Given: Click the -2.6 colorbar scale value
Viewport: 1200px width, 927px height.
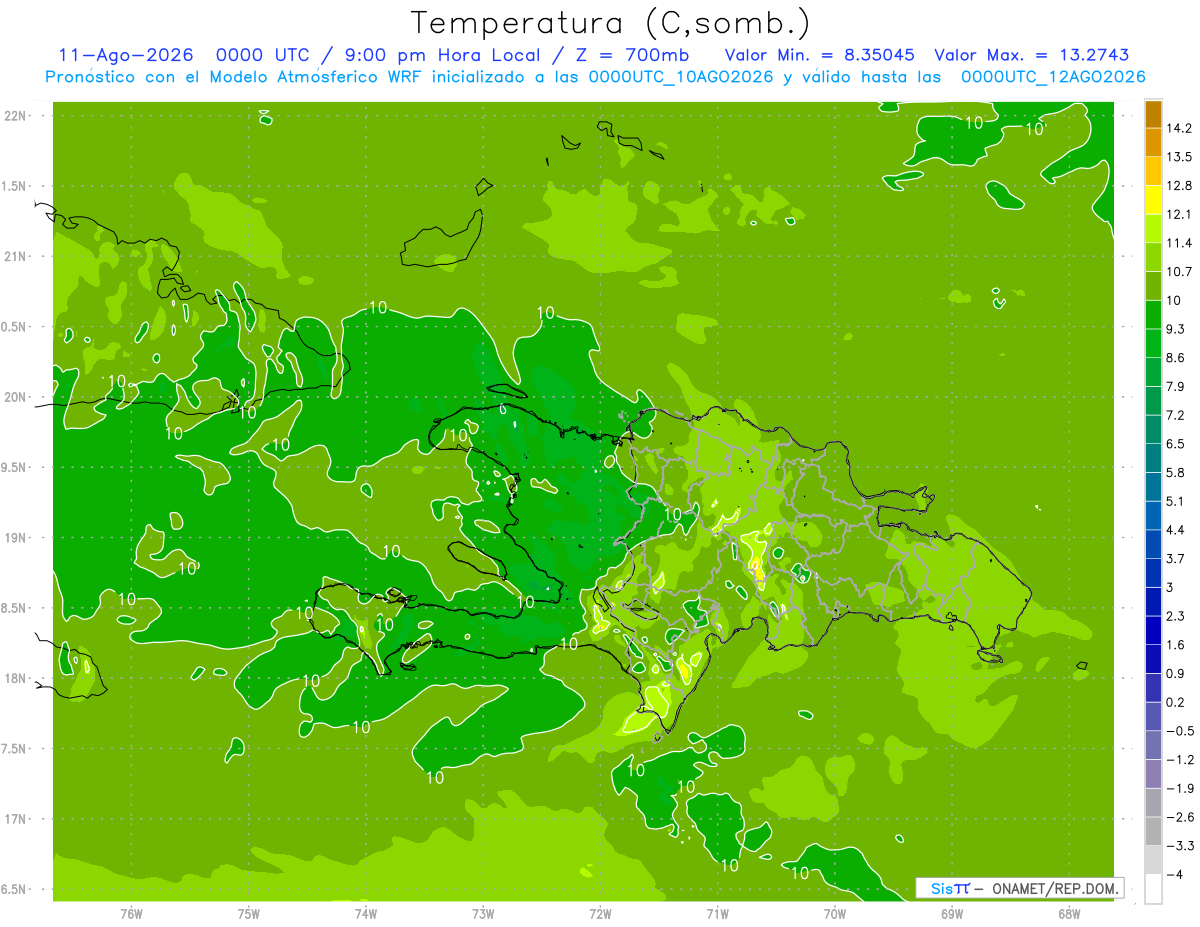Looking at the screenshot, I should click(1180, 817).
